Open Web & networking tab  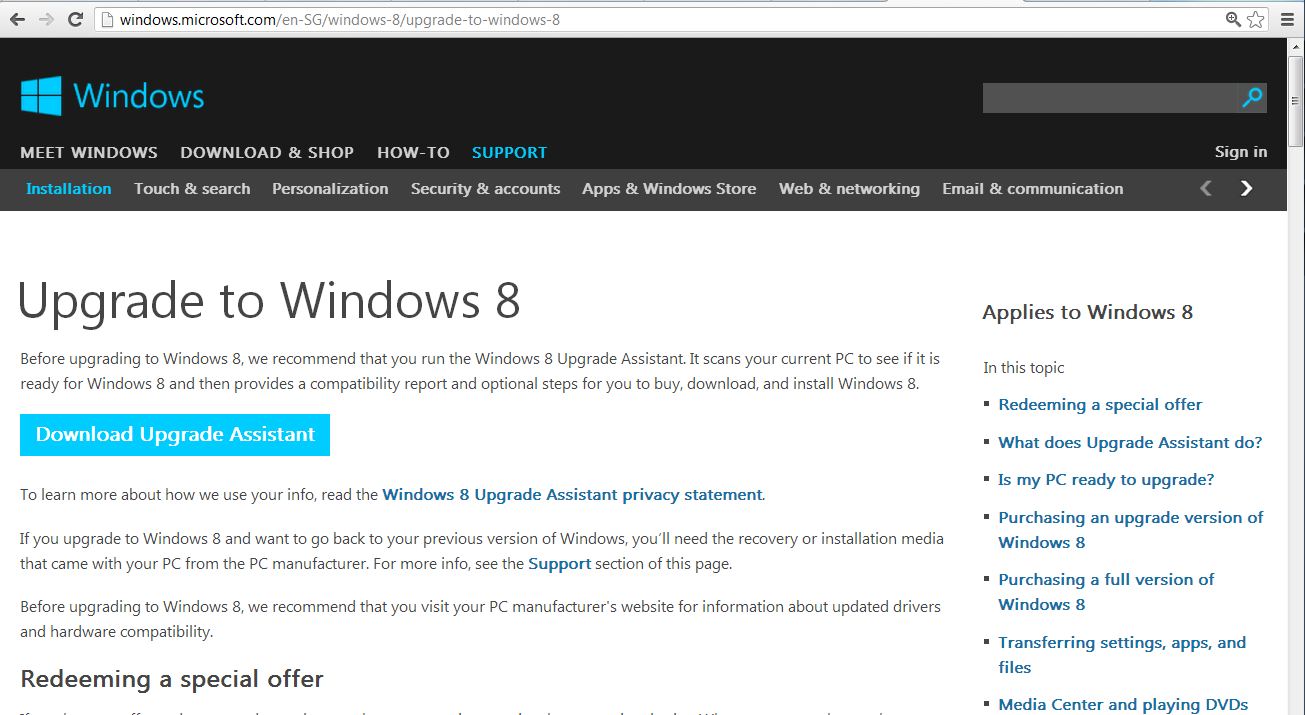(x=849, y=188)
